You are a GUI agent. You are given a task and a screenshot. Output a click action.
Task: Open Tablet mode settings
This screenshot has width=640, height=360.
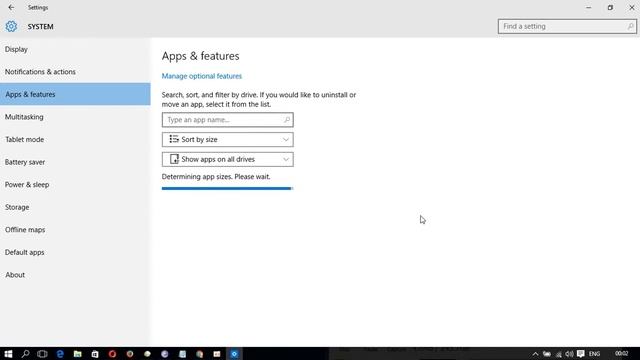(x=75, y=139)
